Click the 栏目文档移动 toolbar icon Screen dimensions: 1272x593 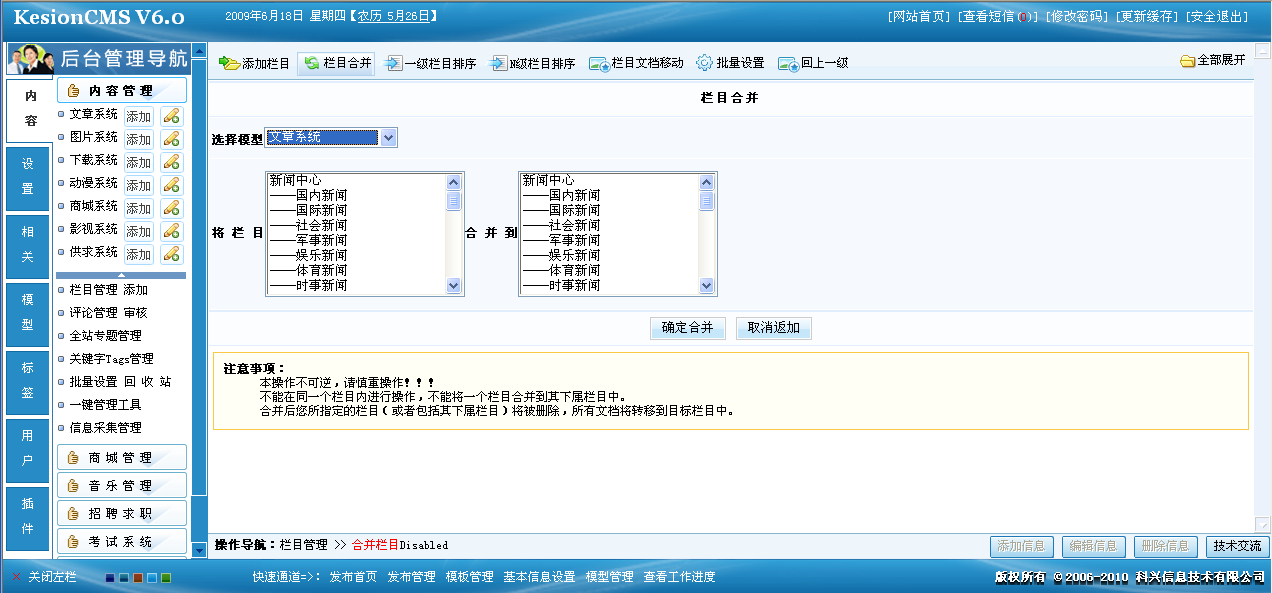point(599,64)
